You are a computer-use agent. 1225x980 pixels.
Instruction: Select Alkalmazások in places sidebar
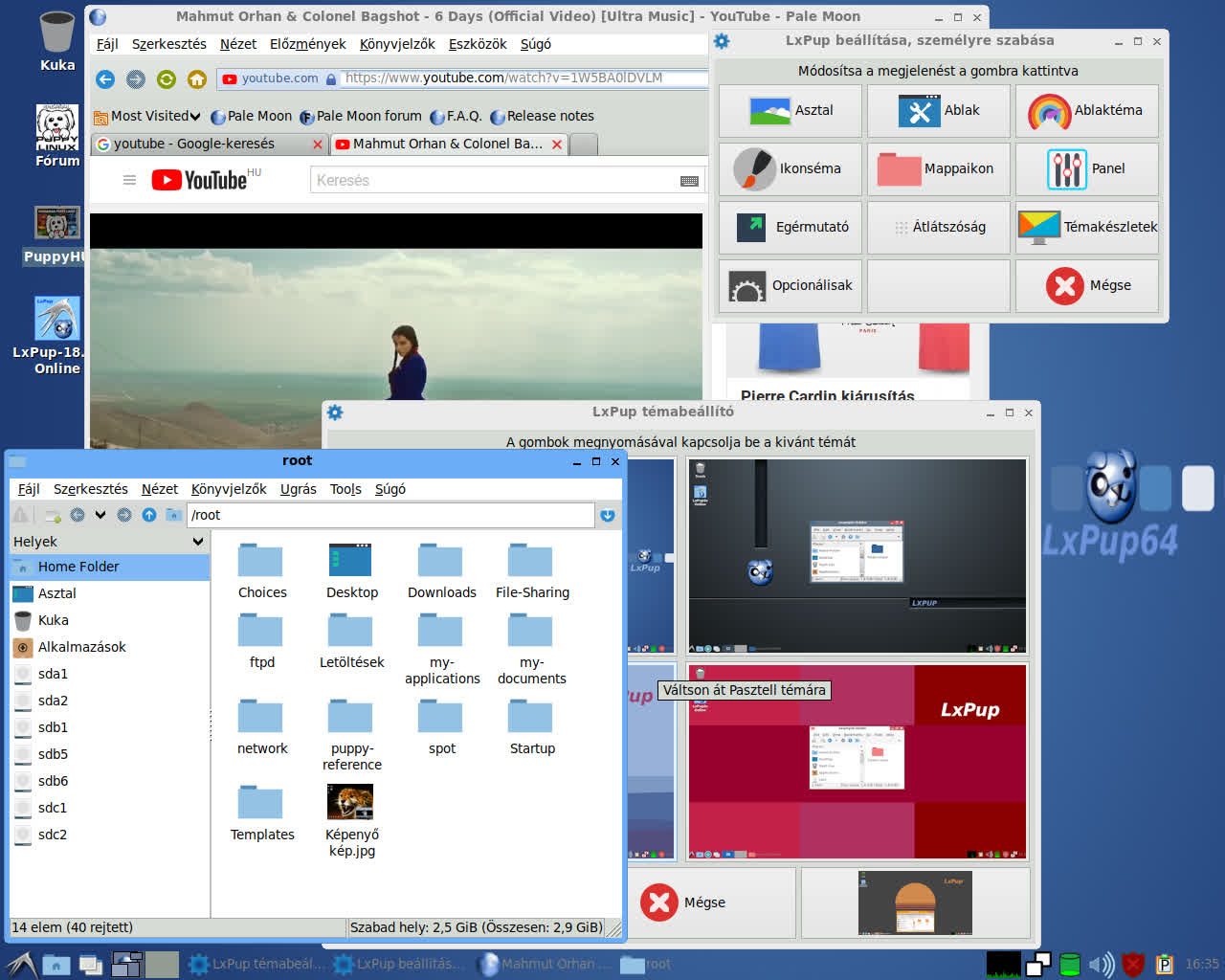pos(109,647)
